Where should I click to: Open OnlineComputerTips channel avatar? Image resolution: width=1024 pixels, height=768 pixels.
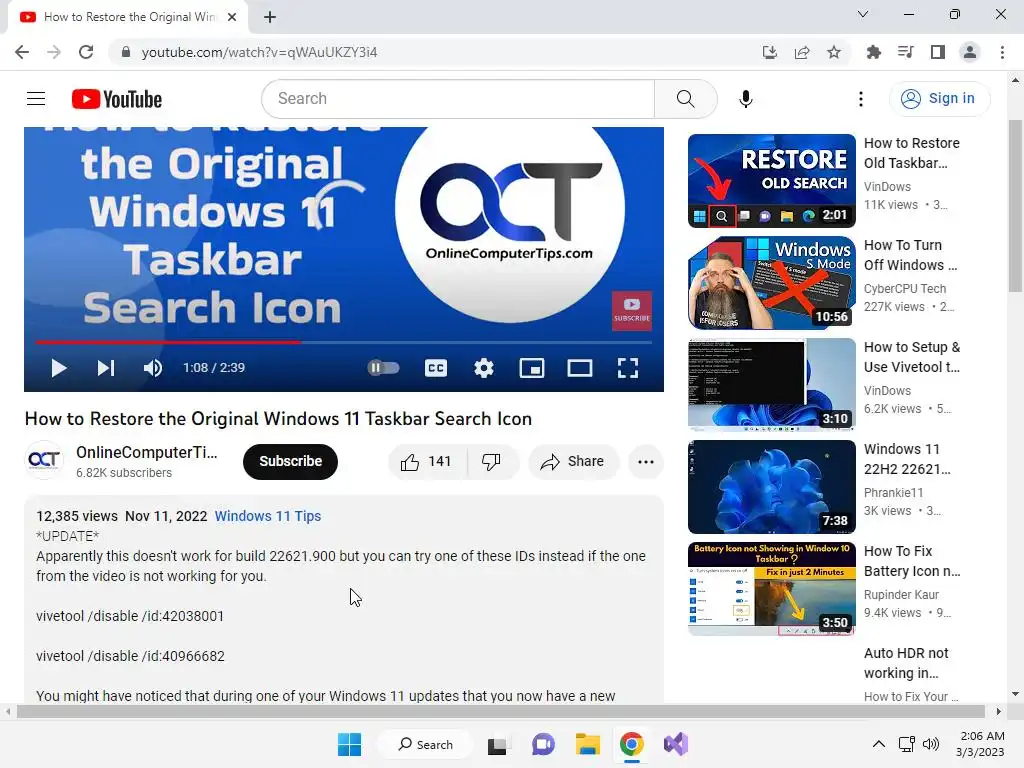tap(44, 460)
